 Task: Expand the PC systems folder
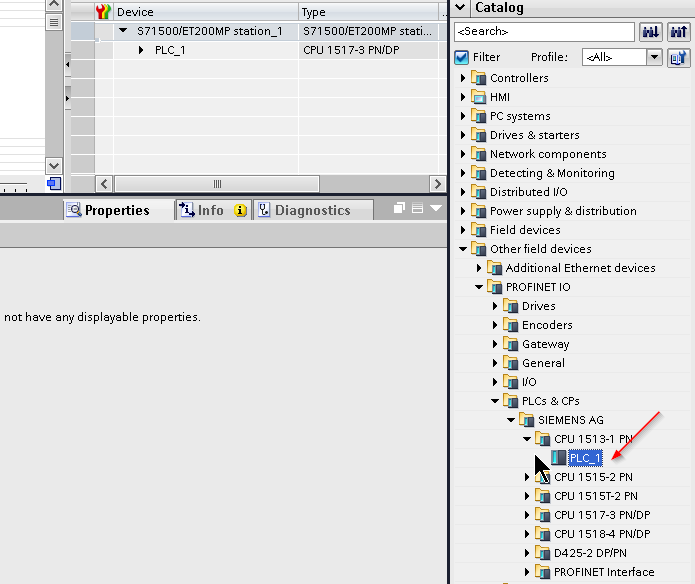click(463, 116)
